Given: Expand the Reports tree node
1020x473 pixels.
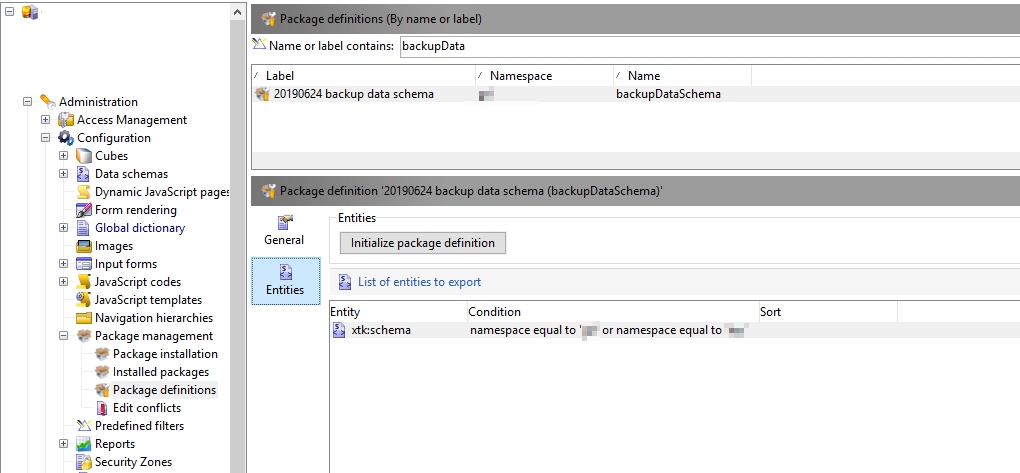Looking at the screenshot, I should coord(64,444).
